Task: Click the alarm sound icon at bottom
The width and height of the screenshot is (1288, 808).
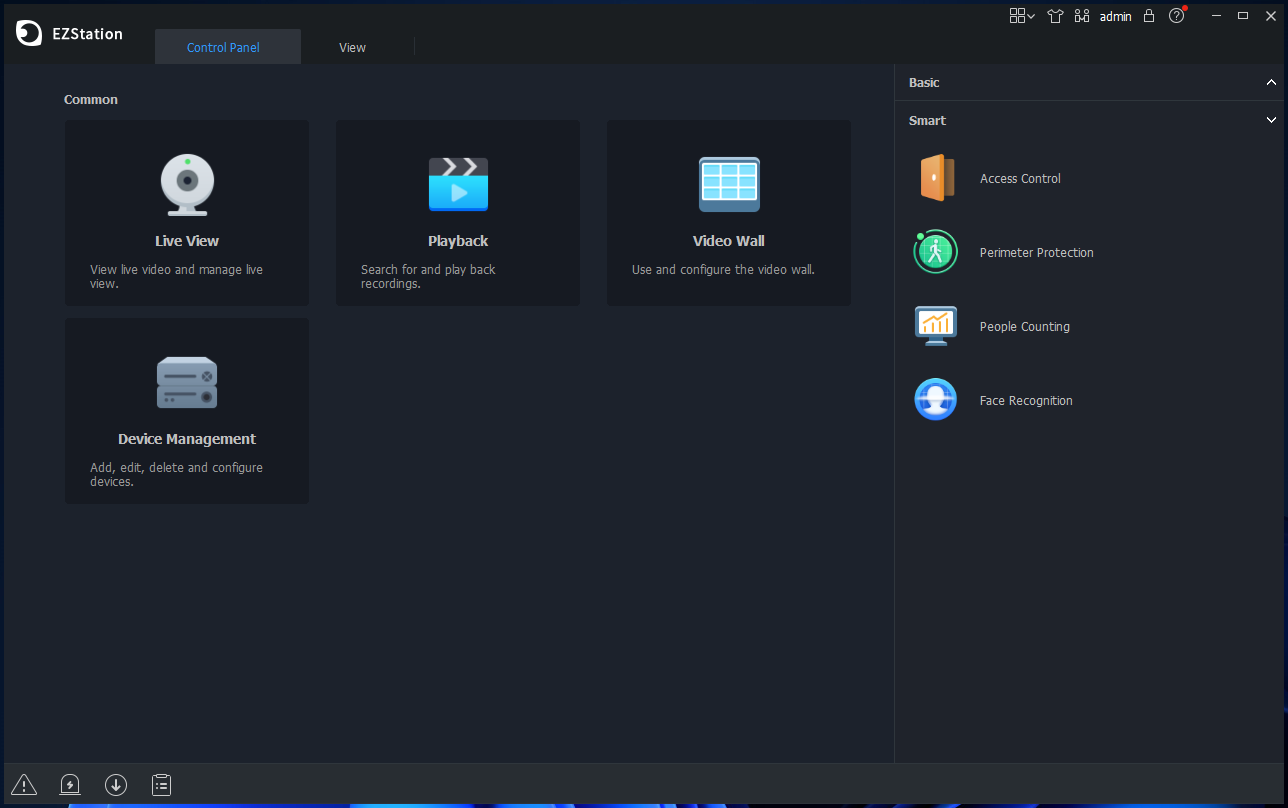Action: click(x=70, y=785)
